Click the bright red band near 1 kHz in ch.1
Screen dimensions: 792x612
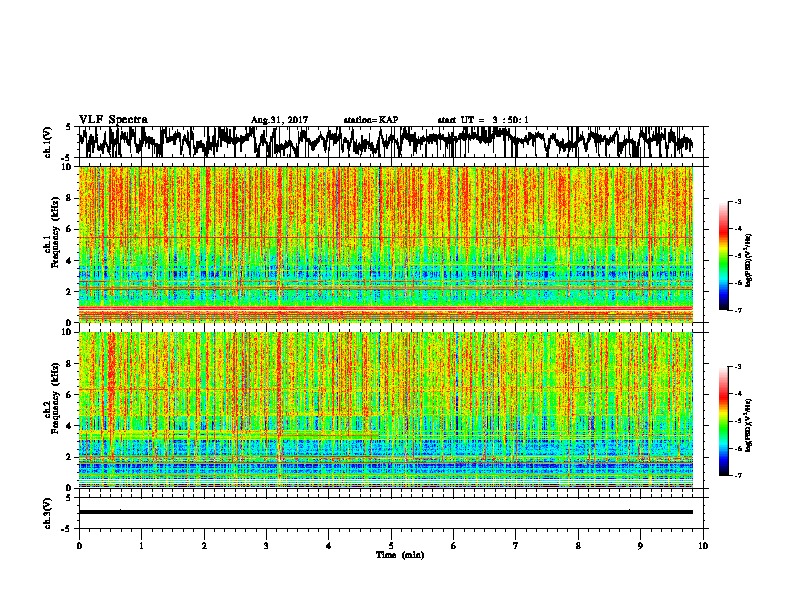coord(386,308)
